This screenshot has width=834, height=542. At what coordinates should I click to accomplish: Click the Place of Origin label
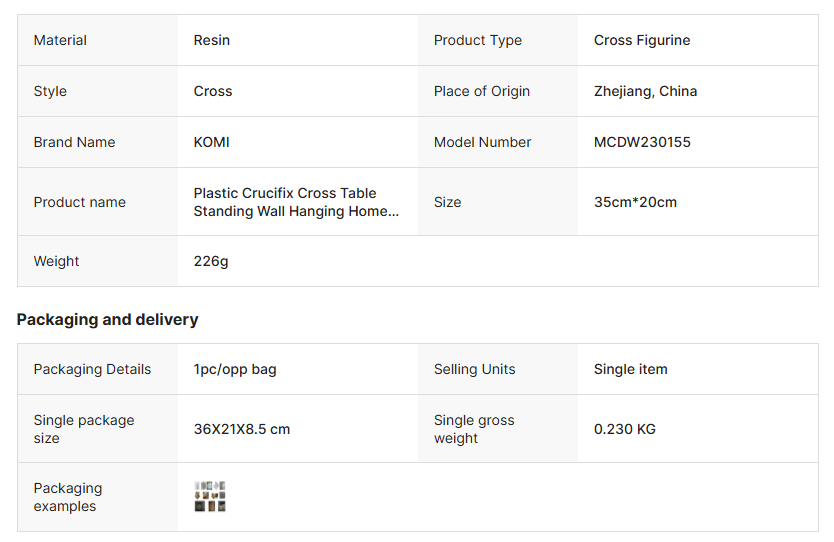(x=482, y=91)
